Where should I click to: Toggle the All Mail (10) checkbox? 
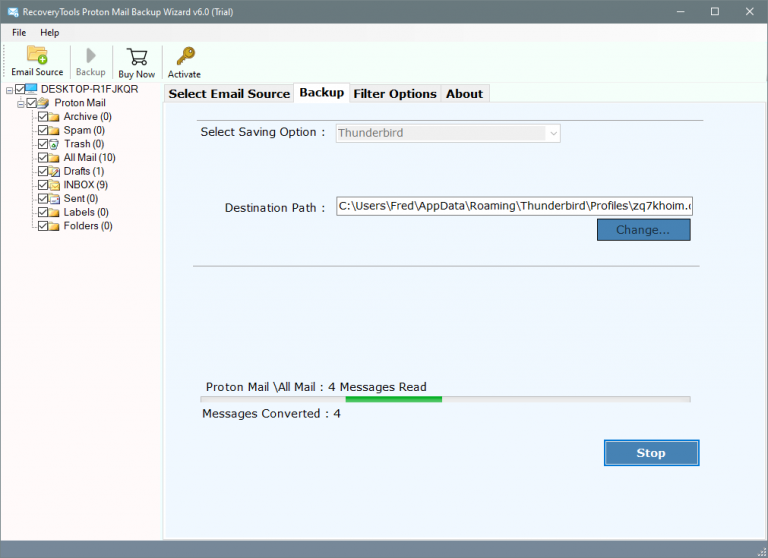[43, 158]
